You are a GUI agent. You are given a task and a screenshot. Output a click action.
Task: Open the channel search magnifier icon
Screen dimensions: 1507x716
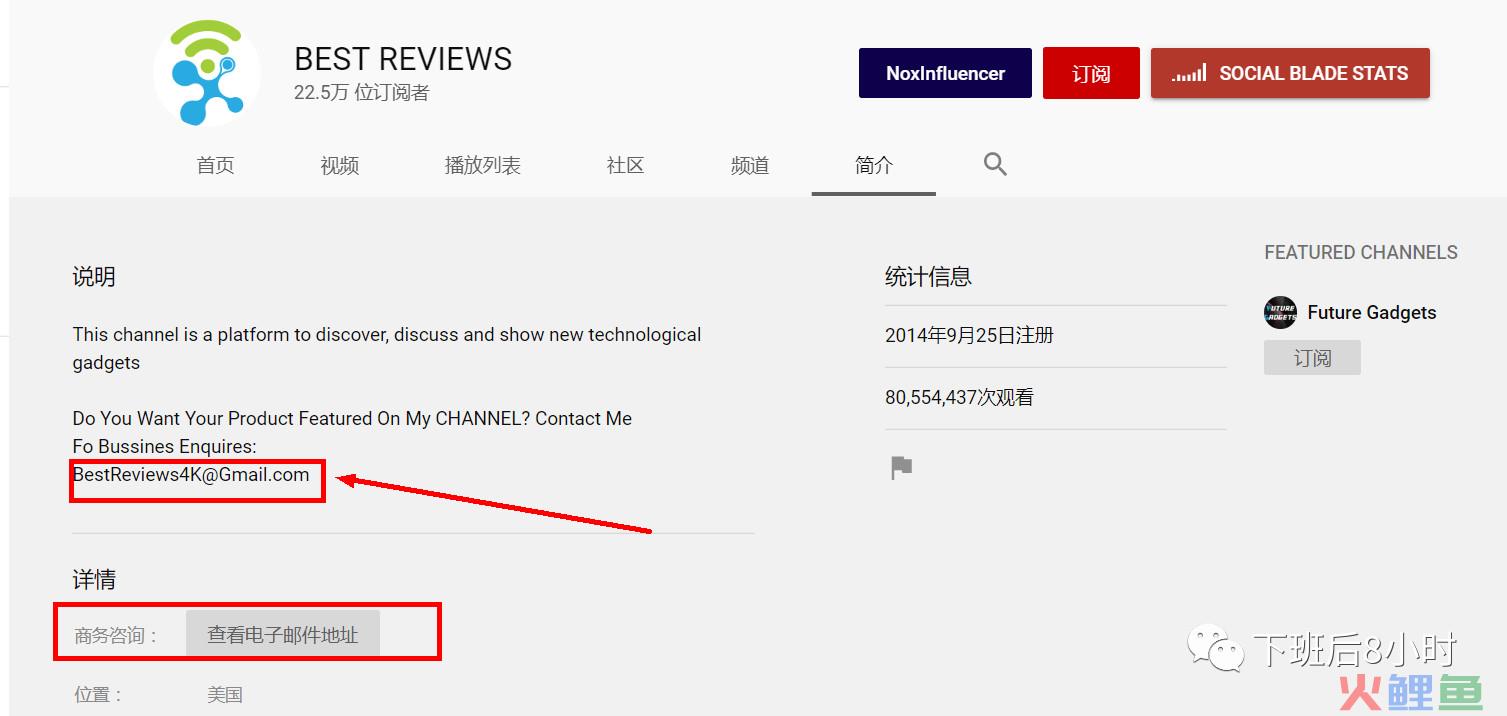(x=995, y=164)
